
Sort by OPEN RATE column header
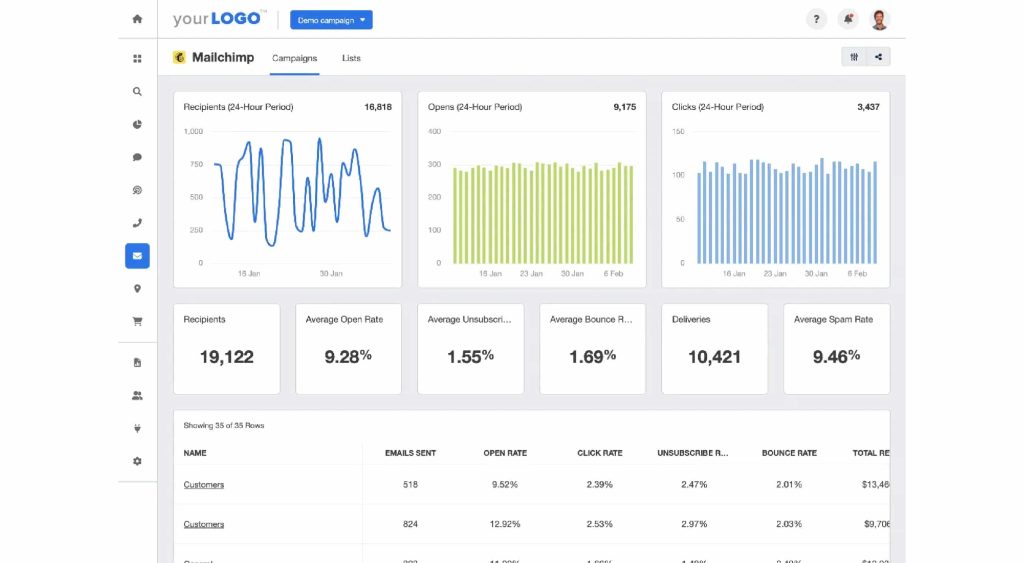click(505, 453)
